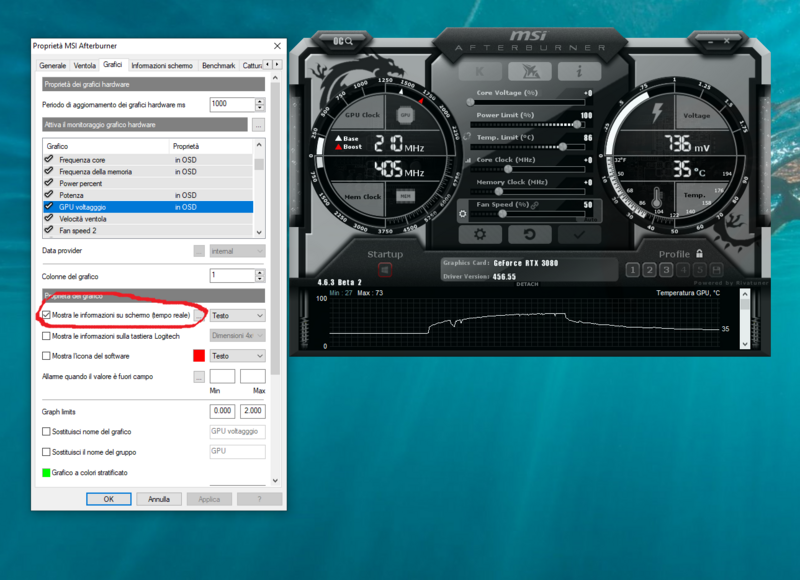Open the Testo dropdown for on-screen display
The height and width of the screenshot is (580, 800).
pyautogui.click(x=237, y=316)
